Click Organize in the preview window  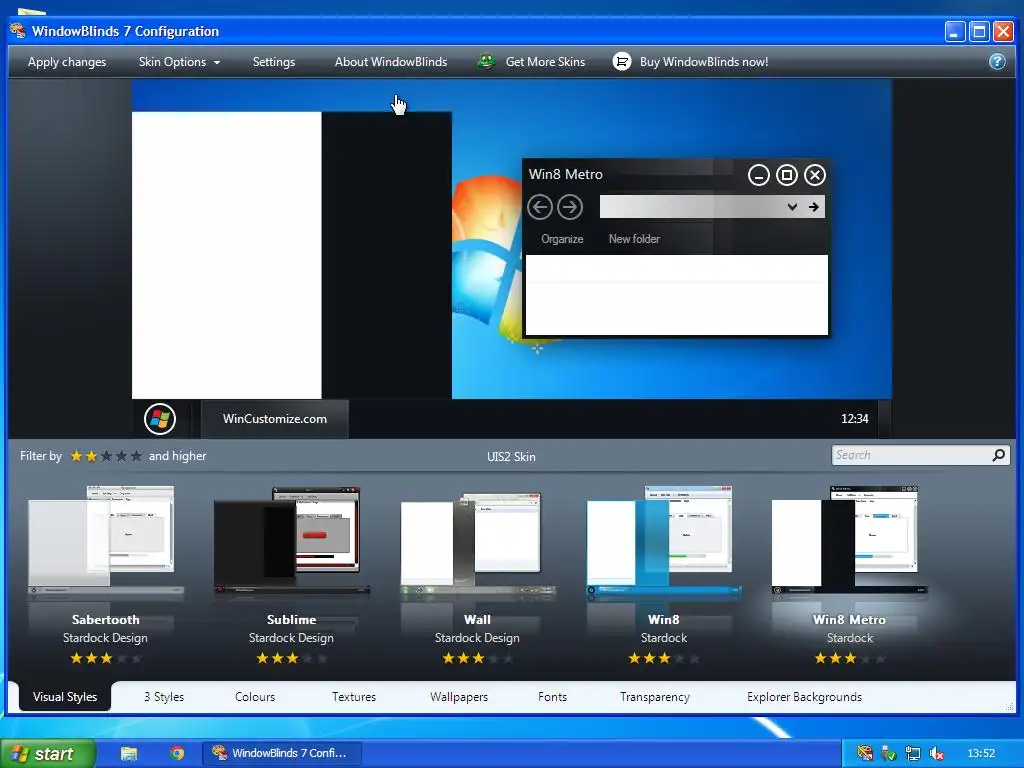click(562, 239)
